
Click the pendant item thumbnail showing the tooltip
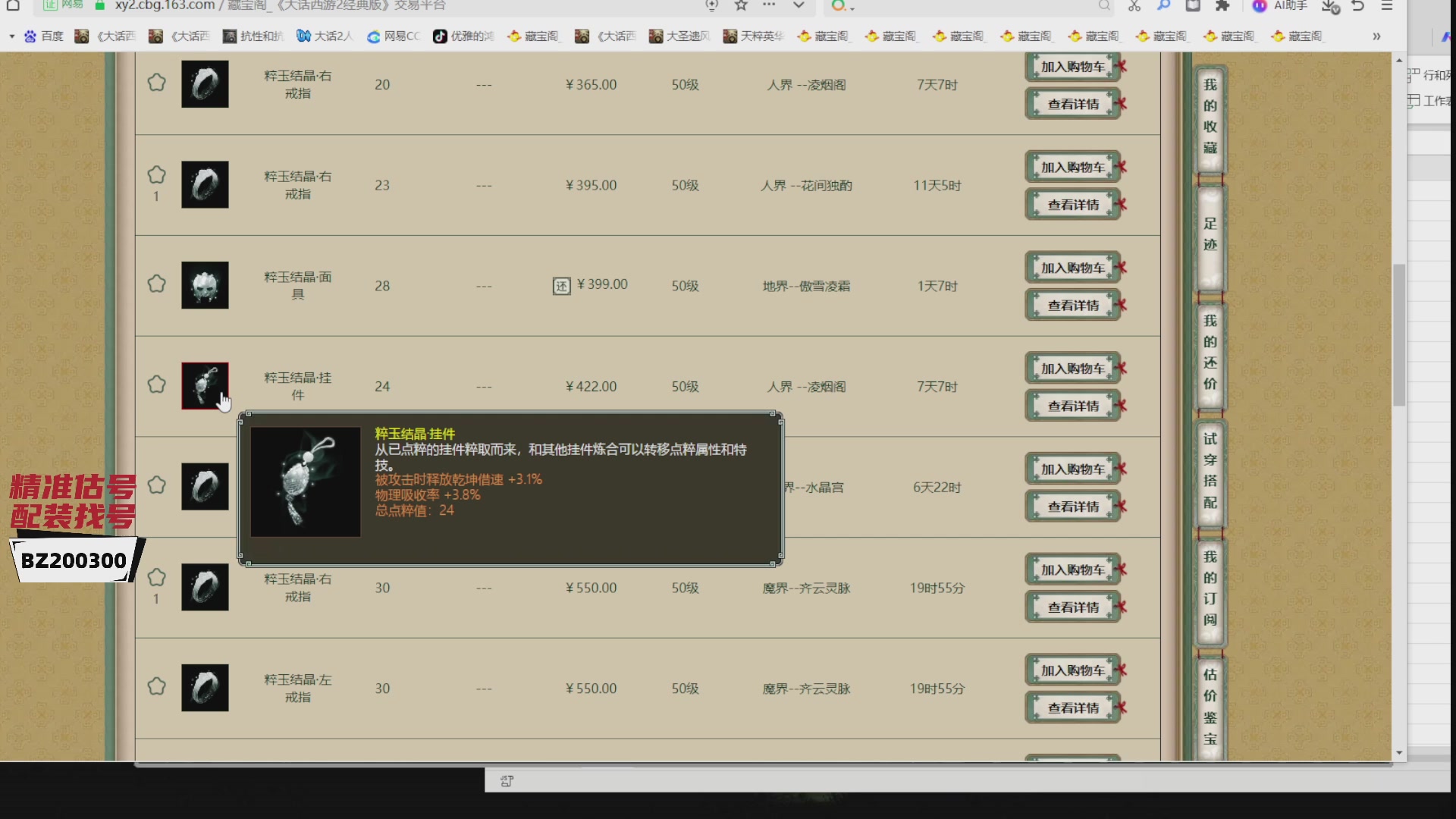205,385
